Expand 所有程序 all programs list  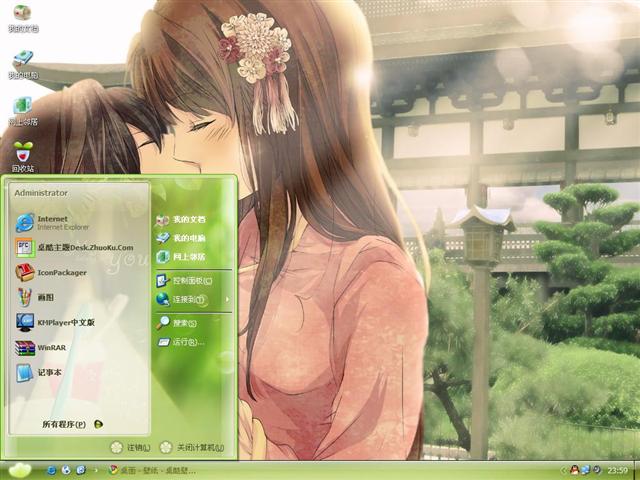tap(73, 424)
